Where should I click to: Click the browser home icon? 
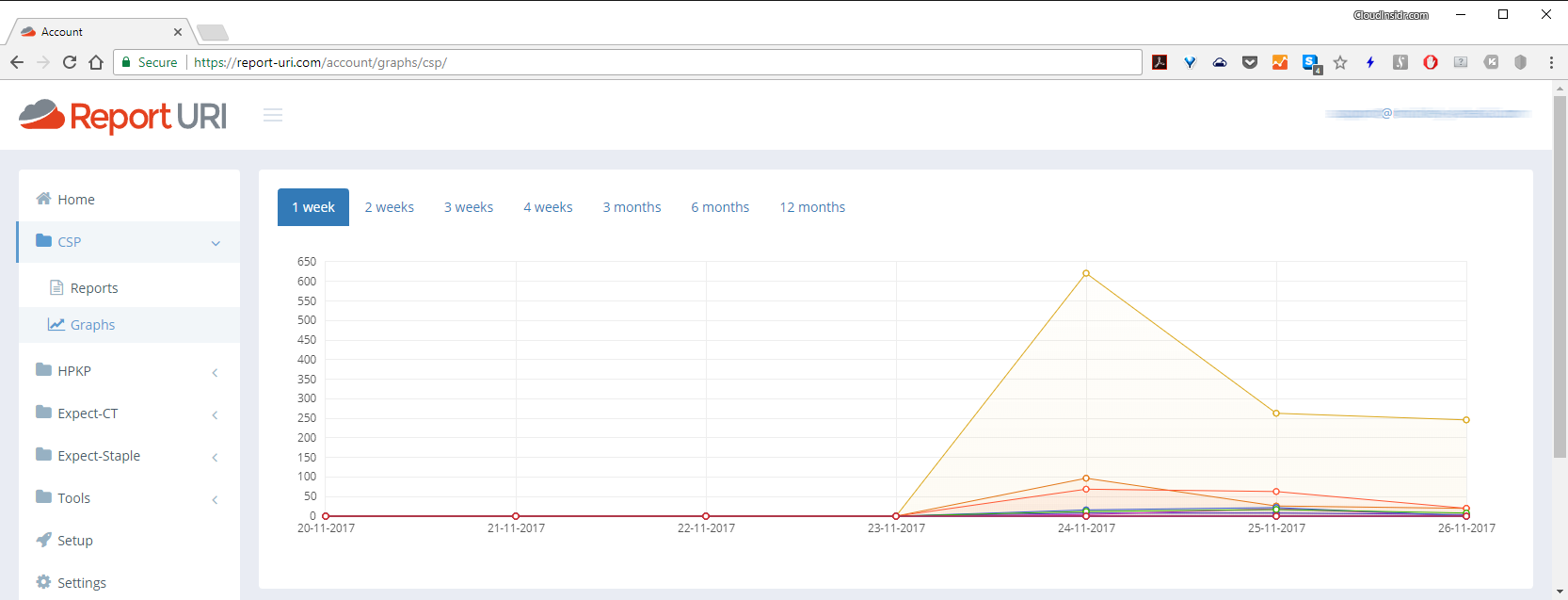96,62
